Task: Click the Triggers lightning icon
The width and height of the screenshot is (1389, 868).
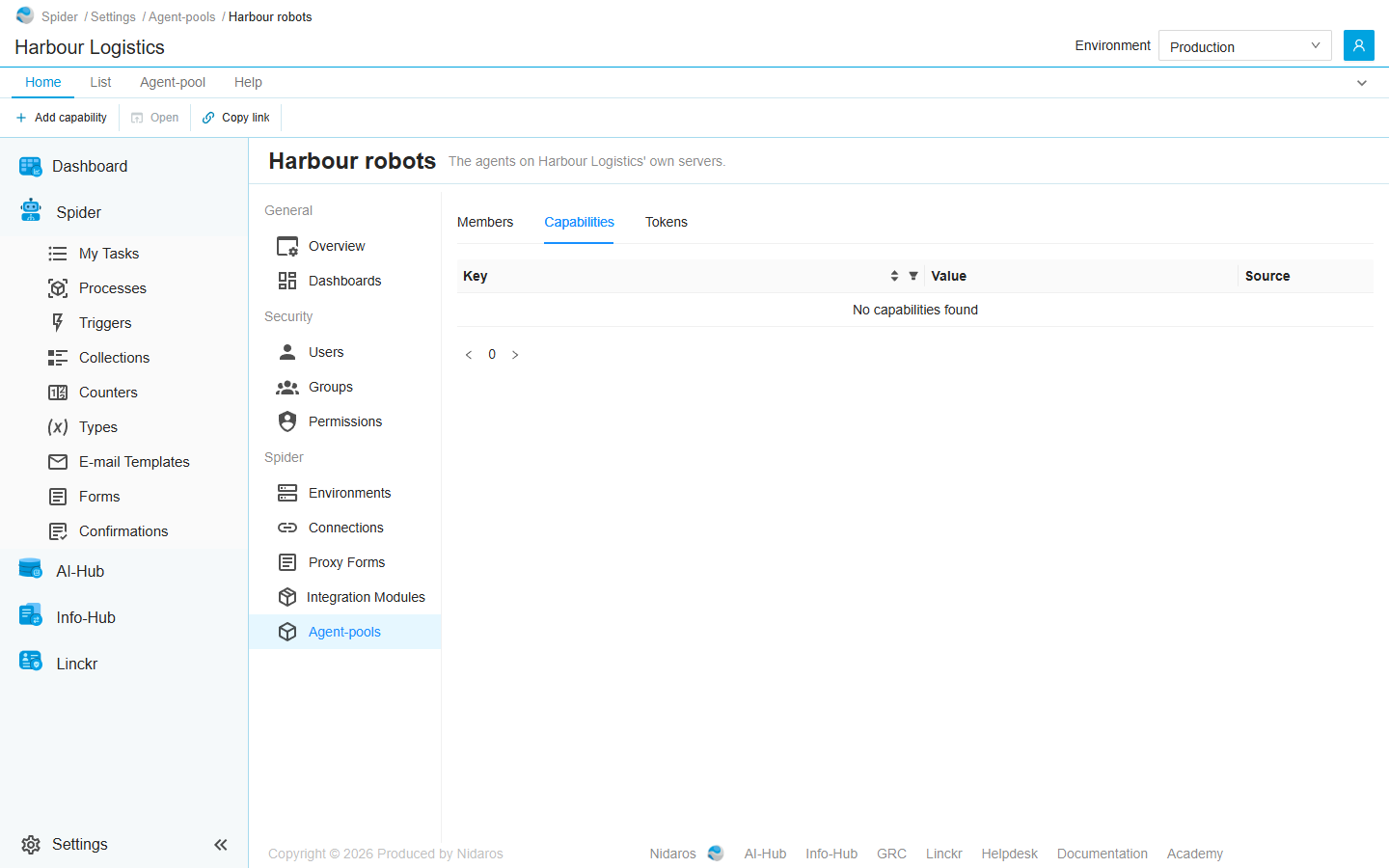Action: pyautogui.click(x=58, y=323)
